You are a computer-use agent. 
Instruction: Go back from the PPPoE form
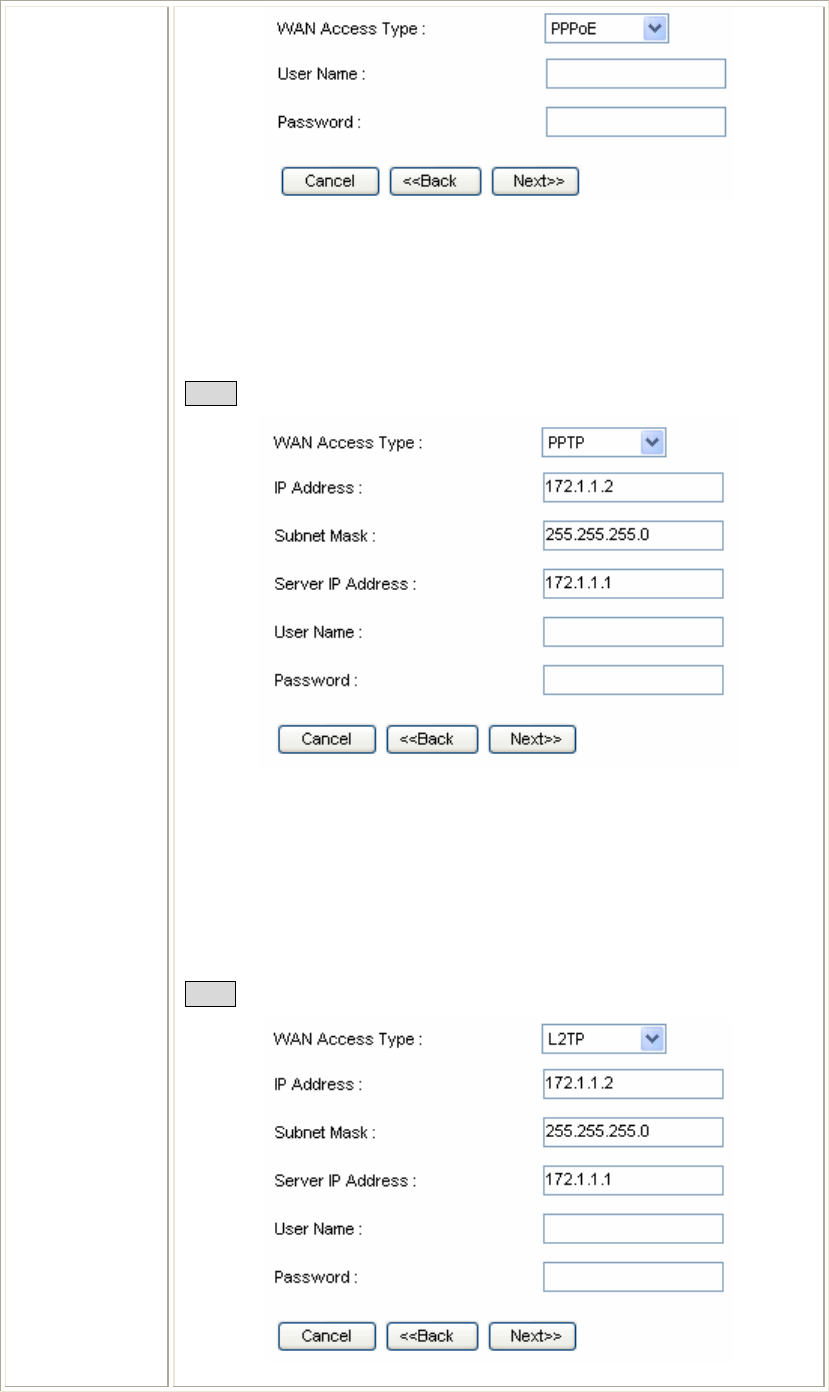click(435, 181)
